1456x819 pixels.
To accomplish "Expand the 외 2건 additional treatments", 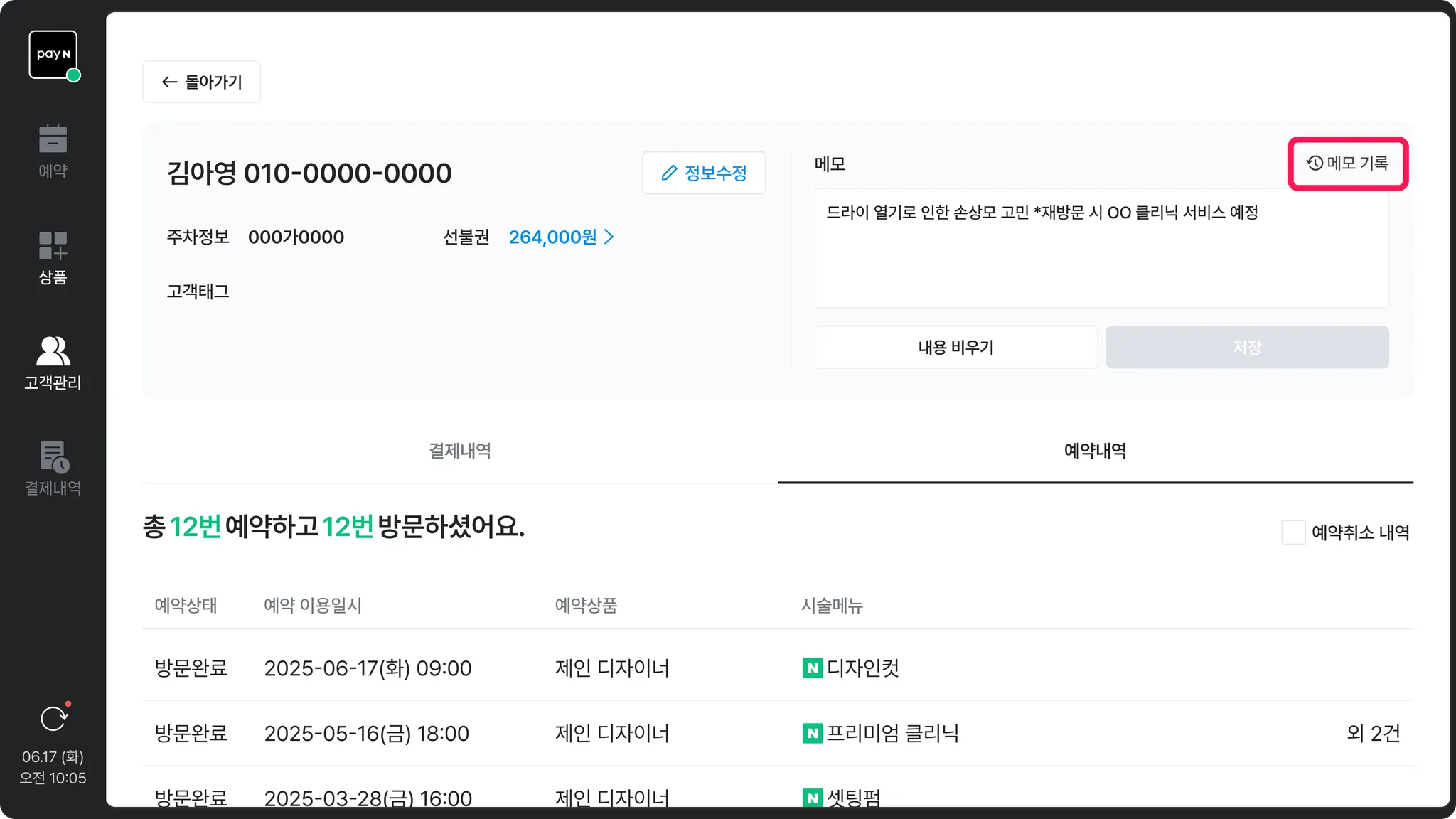I will coord(1373,733).
